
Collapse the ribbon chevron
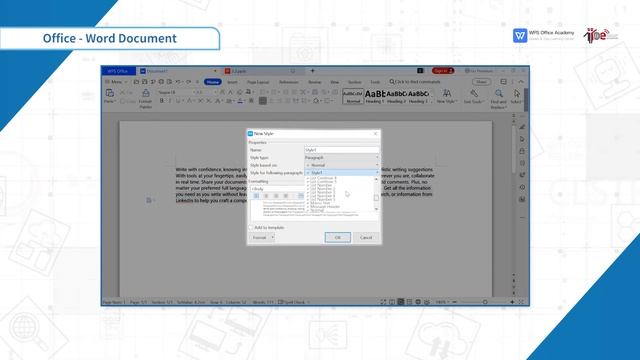(x=521, y=82)
